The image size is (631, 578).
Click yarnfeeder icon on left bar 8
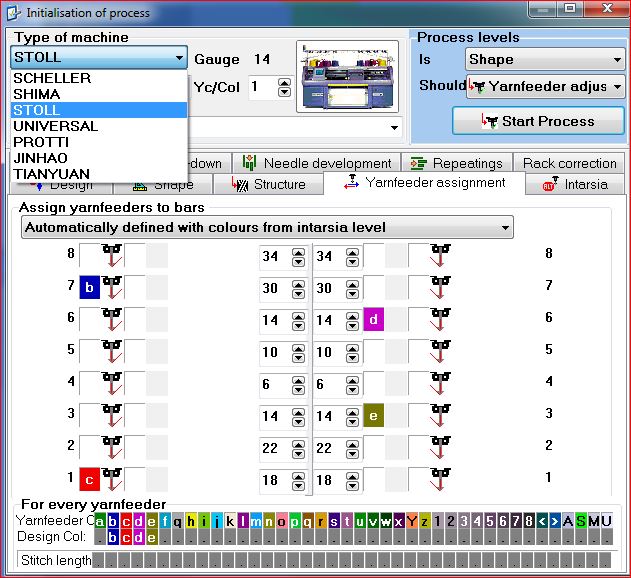pyautogui.click(x=112, y=256)
